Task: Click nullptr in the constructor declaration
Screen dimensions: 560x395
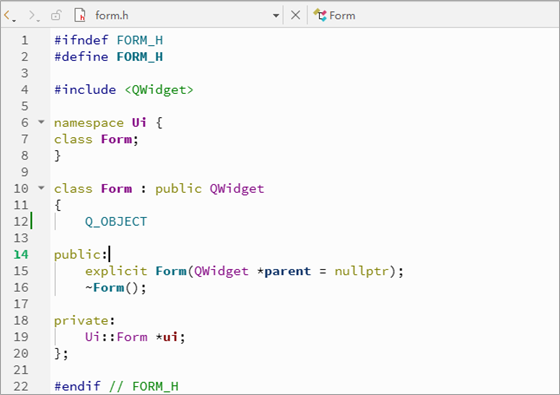Action: pyautogui.click(x=361, y=271)
